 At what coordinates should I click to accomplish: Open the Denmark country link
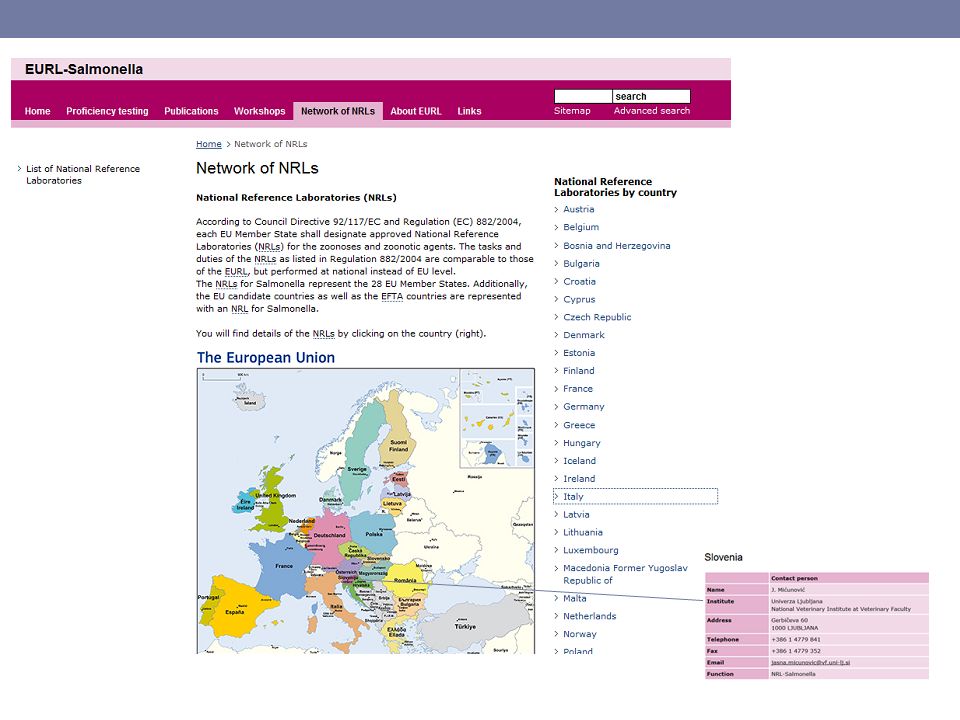583,335
